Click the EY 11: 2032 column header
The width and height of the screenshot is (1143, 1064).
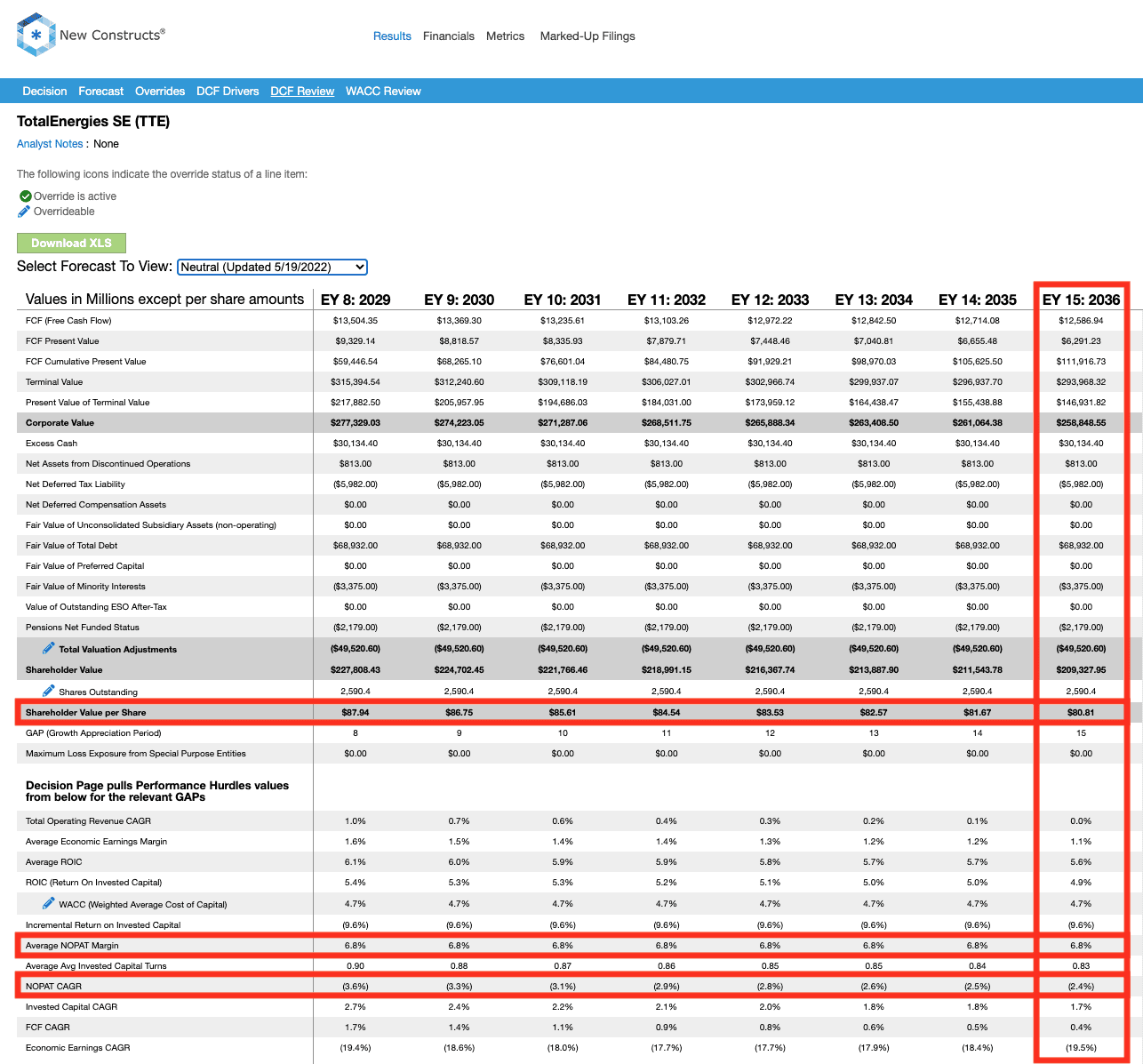pyautogui.click(x=667, y=300)
